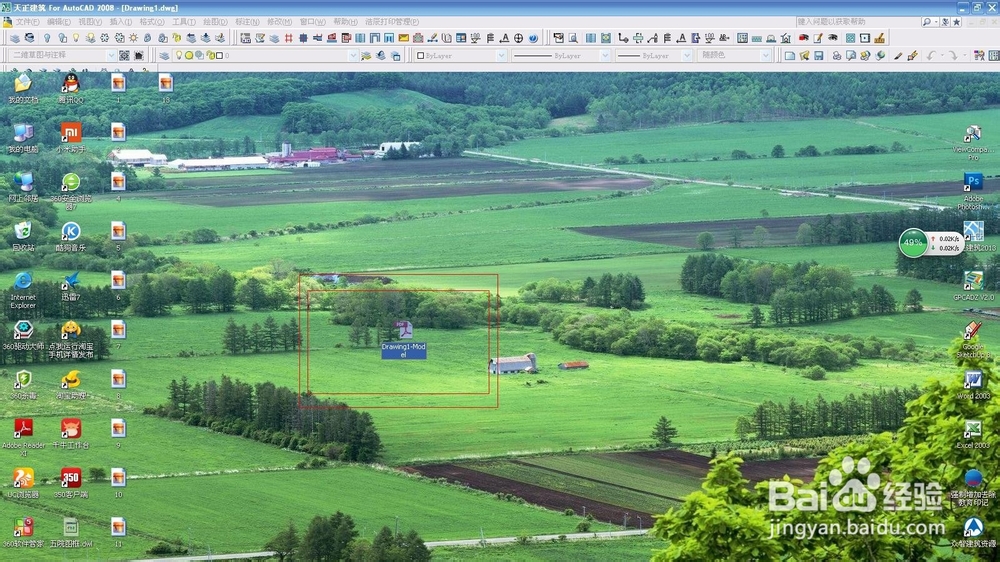Screen dimensions: 1000x562
Task: Click the help search magnifier icon
Action: (x=926, y=22)
